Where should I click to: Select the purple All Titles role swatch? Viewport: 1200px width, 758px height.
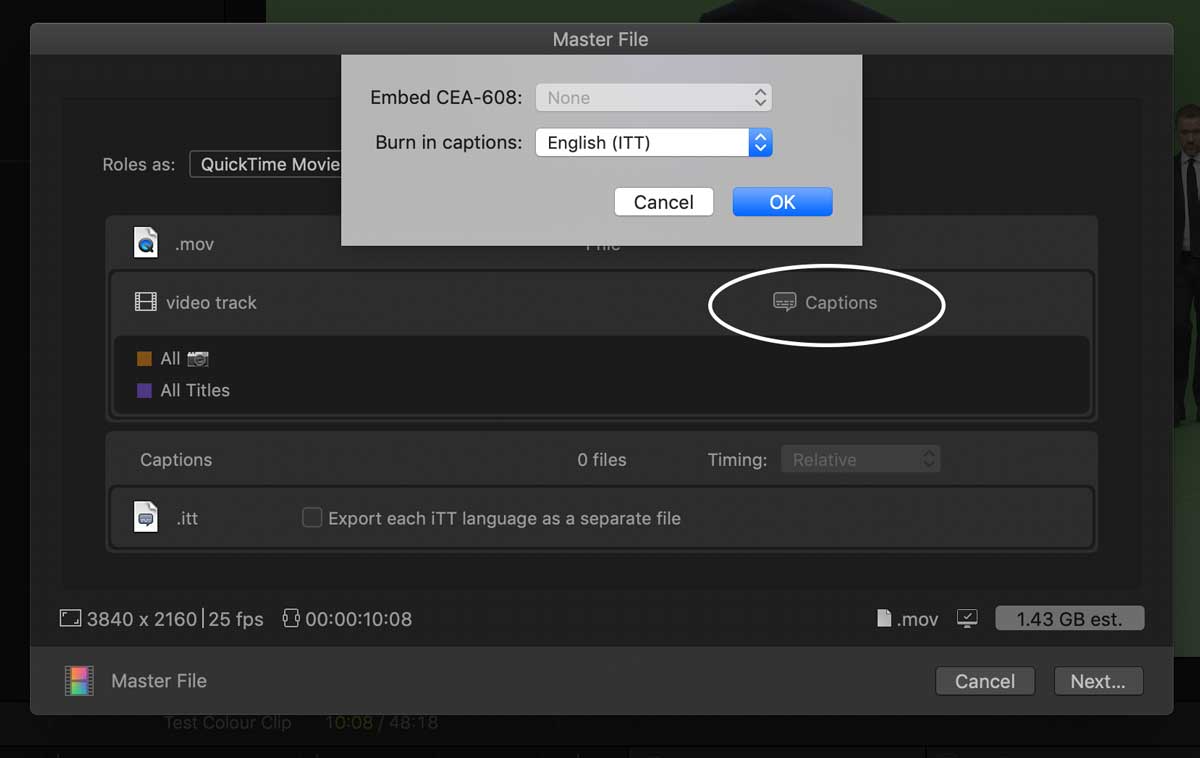(144, 390)
